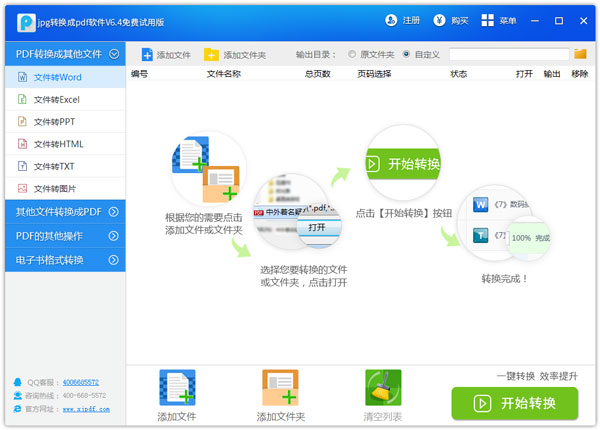Click the 转换完成 tutorial illustration circle
Viewport: 600px width, 430px height.
[502, 223]
